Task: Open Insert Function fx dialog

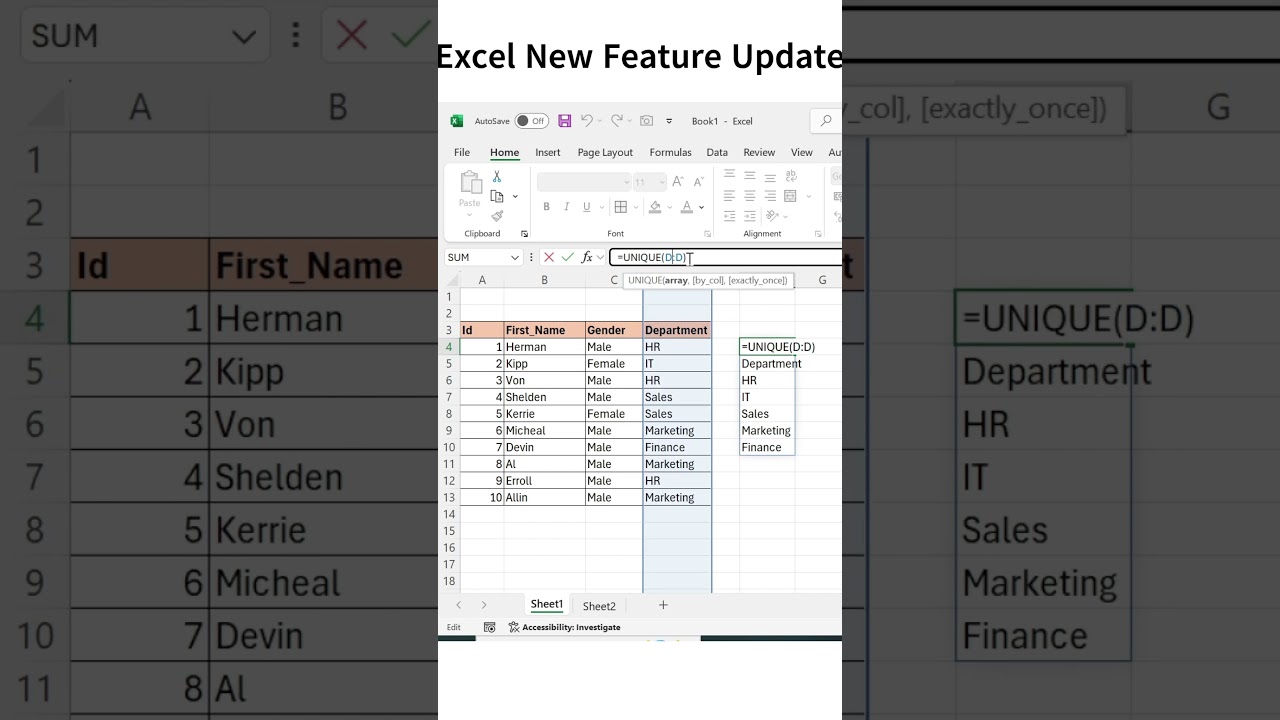Action: tap(587, 257)
